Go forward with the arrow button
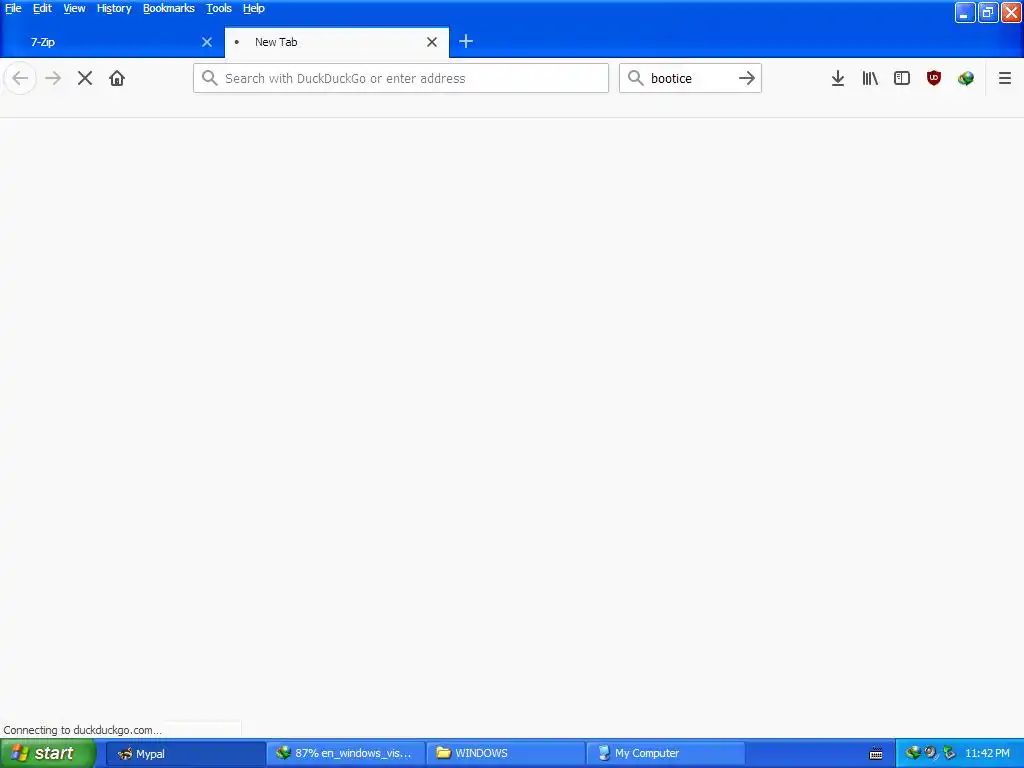 (x=53, y=78)
